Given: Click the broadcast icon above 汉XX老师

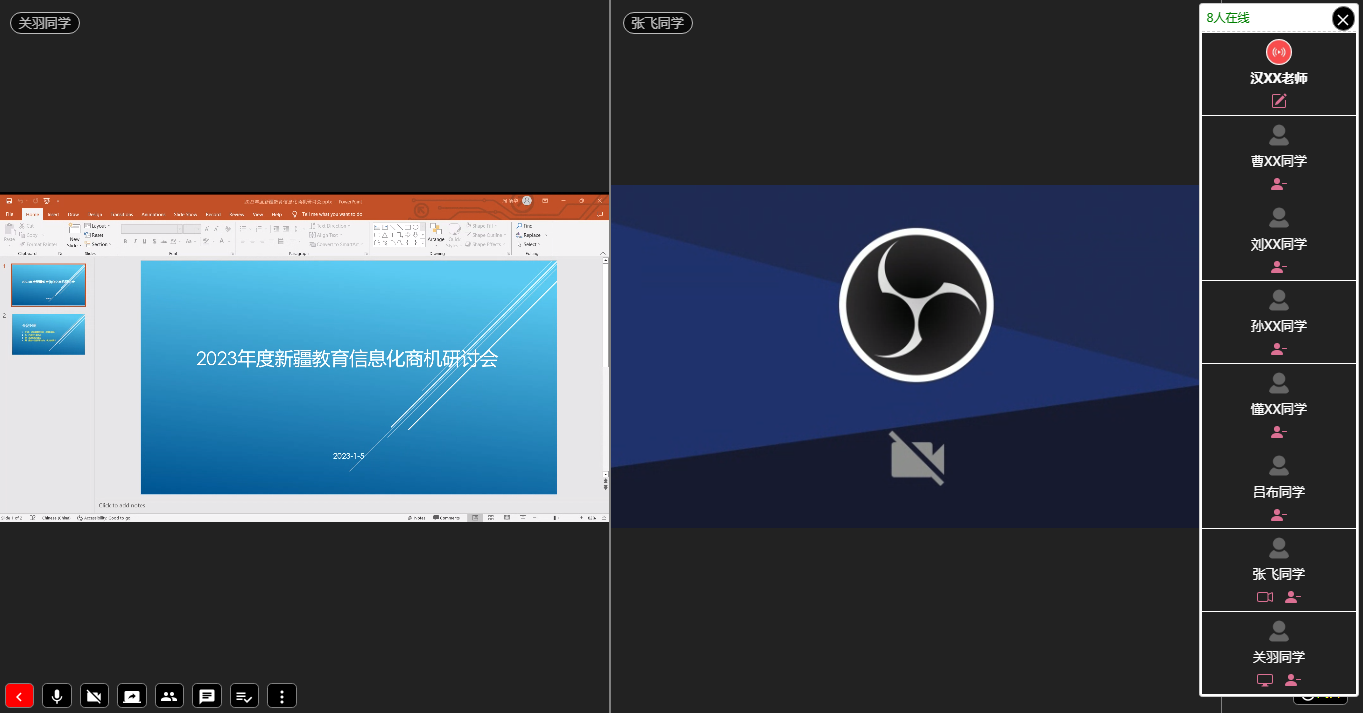Looking at the screenshot, I should point(1278,52).
